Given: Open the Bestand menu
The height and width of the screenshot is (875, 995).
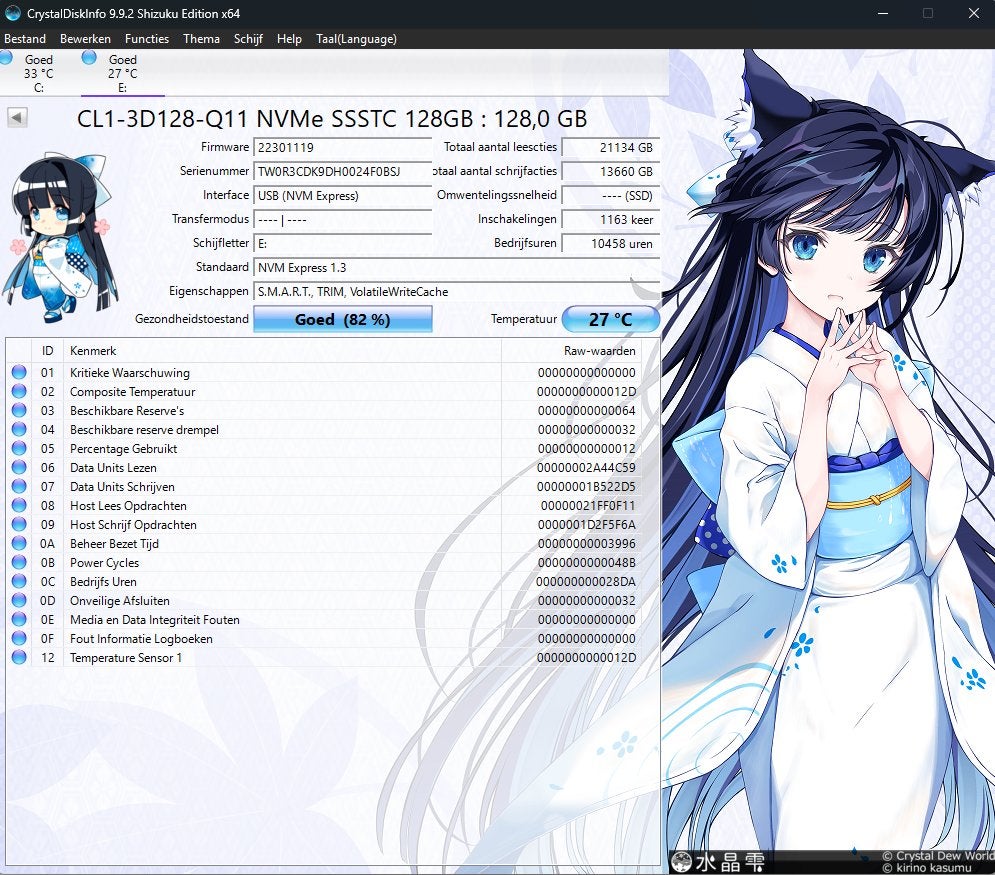Looking at the screenshot, I should pos(25,39).
